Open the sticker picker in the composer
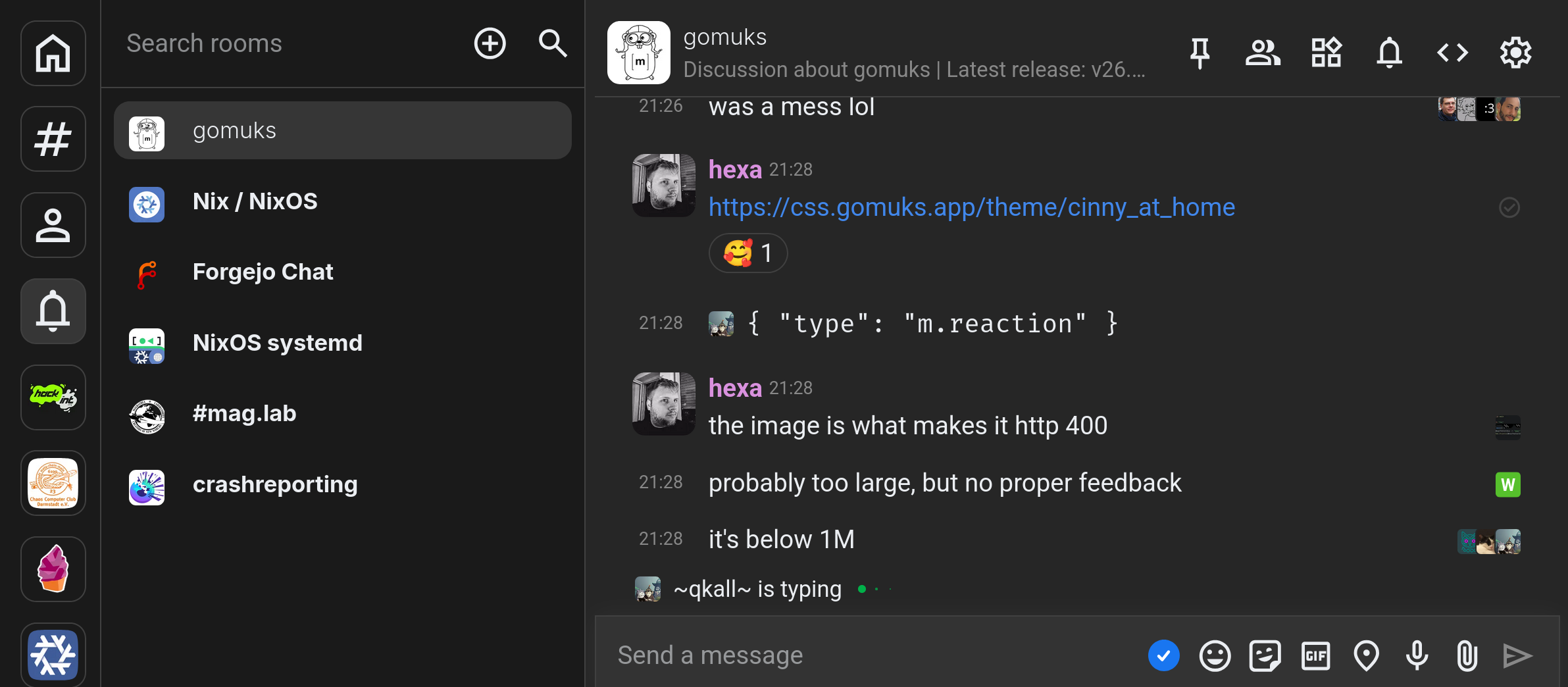The width and height of the screenshot is (1568, 687). tap(1265, 655)
